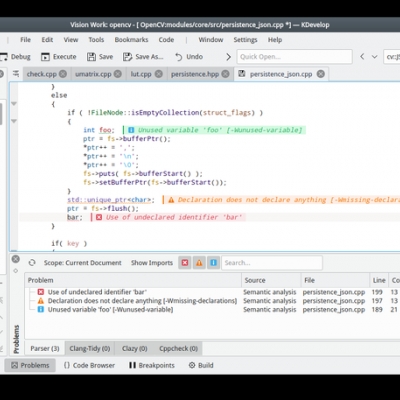Switch to the Parser (3) tab
The height and width of the screenshot is (400, 400).
click(x=45, y=348)
